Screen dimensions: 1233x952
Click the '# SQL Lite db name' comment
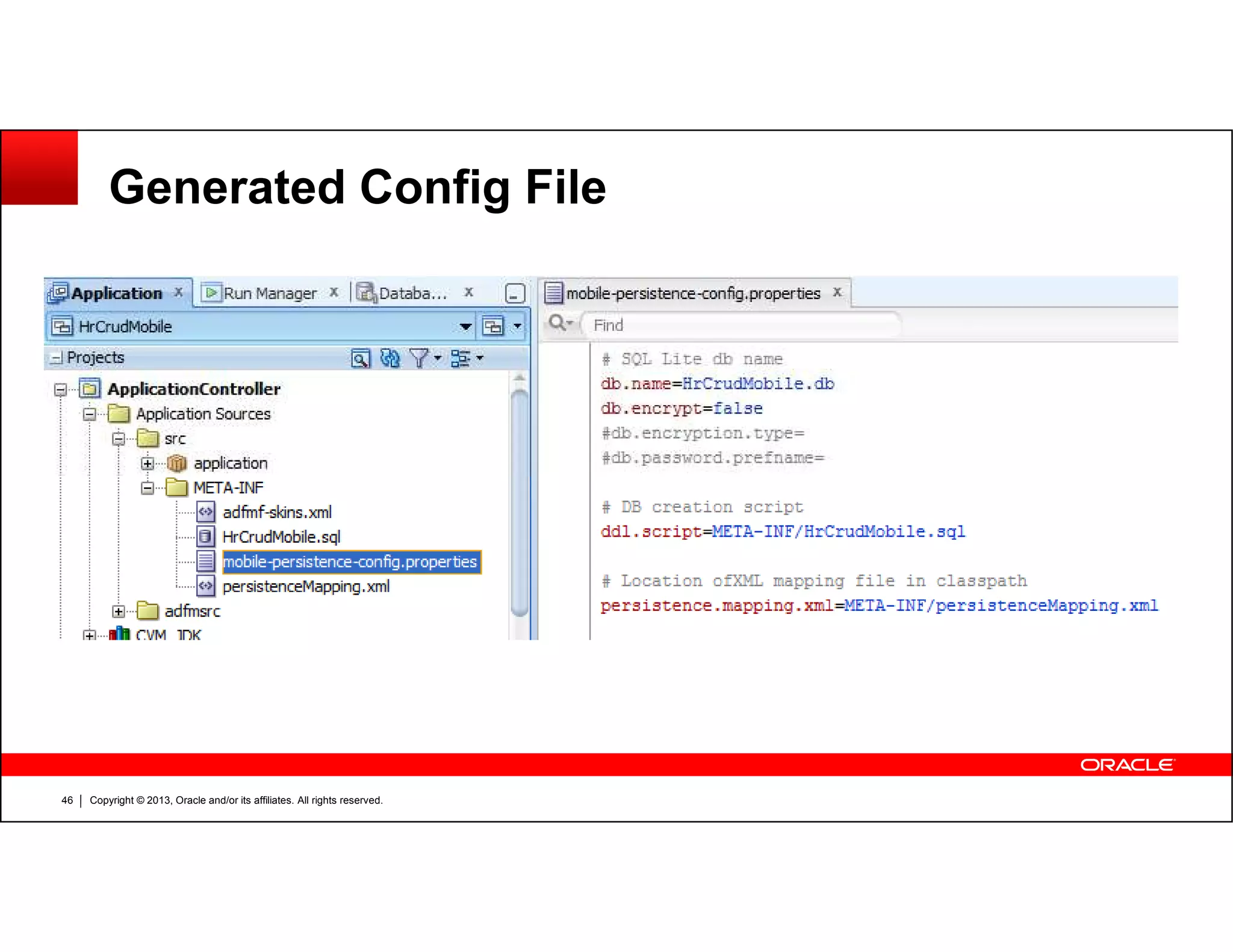click(x=692, y=359)
